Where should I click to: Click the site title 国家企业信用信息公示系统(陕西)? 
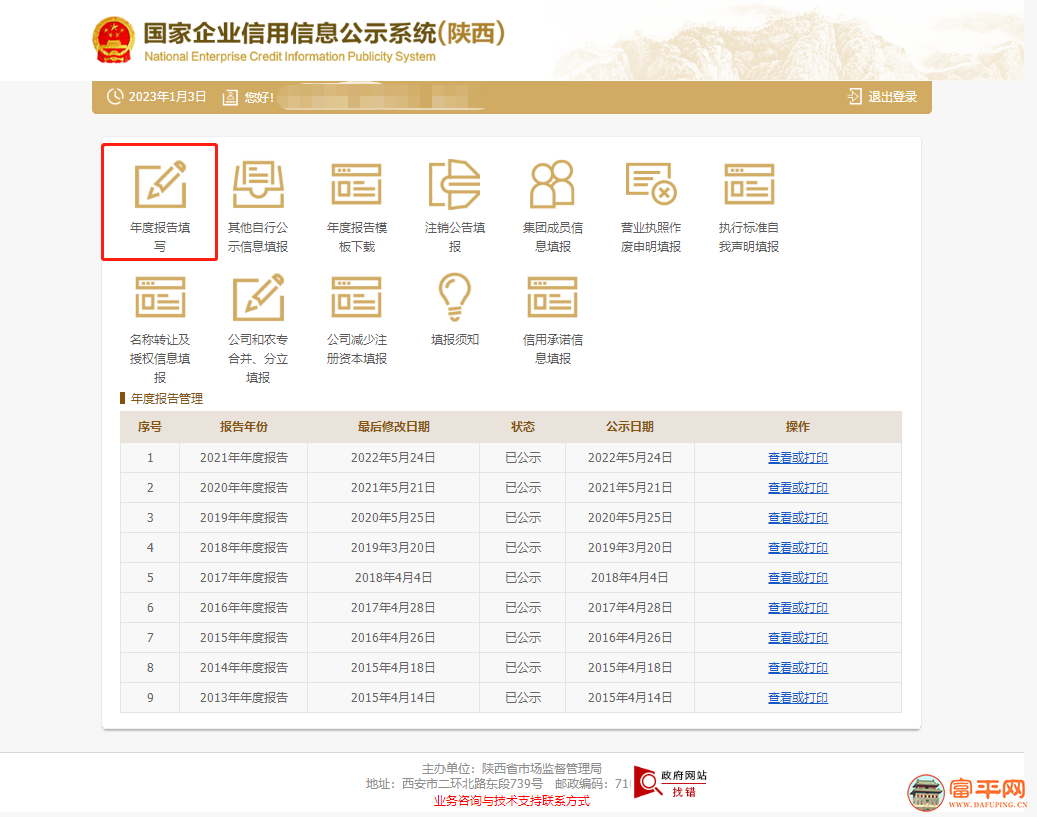click(x=324, y=33)
